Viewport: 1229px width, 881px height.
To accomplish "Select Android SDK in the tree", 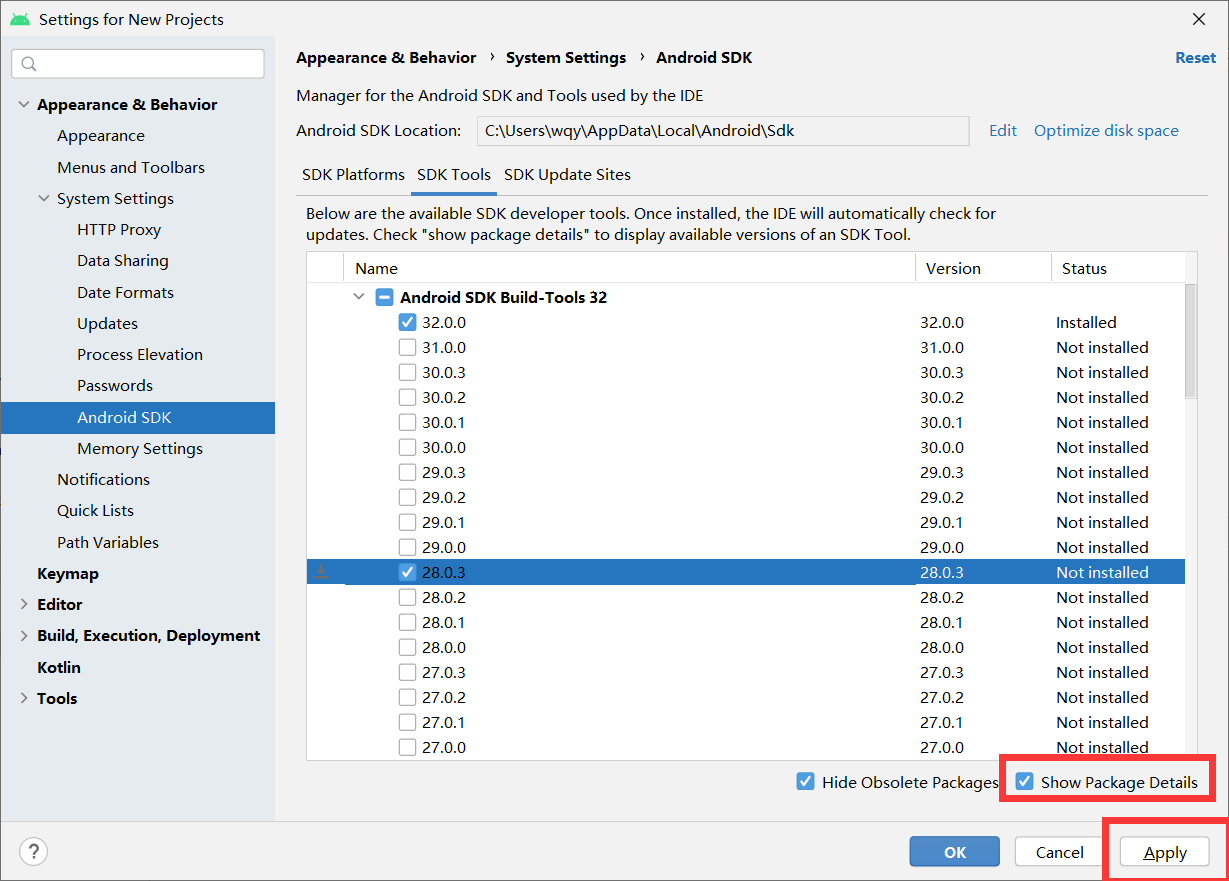I will [x=138, y=417].
